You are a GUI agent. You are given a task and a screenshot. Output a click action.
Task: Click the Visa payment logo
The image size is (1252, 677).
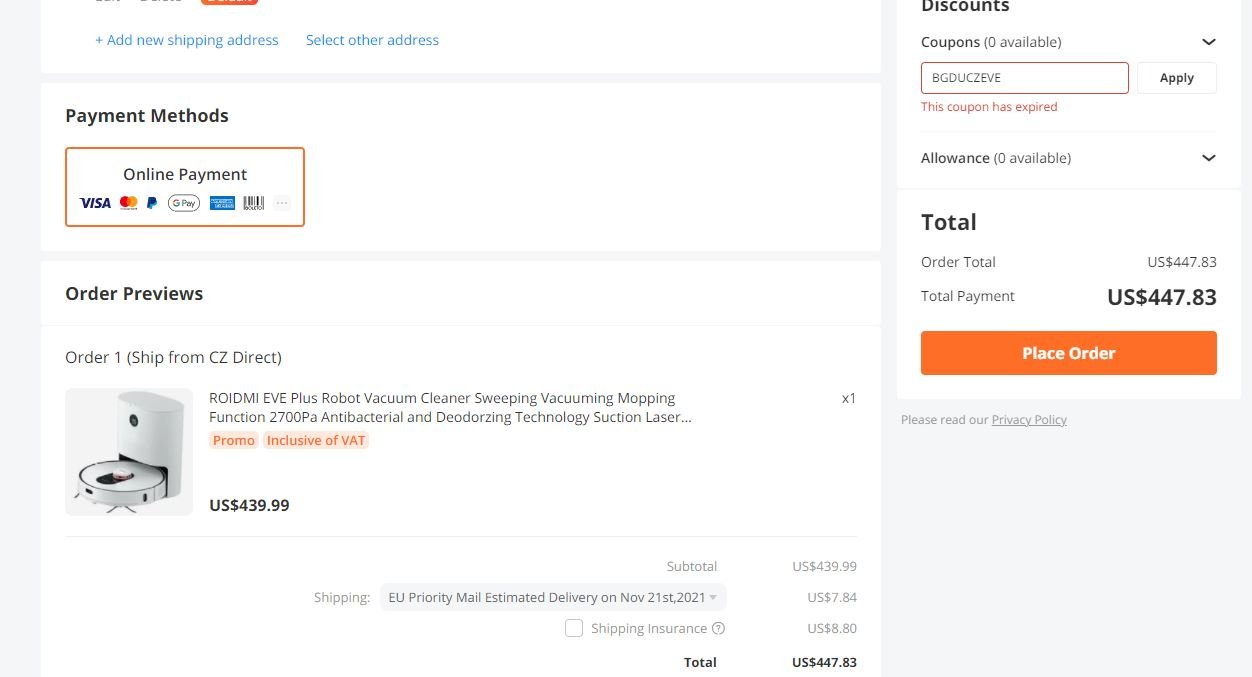pos(95,203)
